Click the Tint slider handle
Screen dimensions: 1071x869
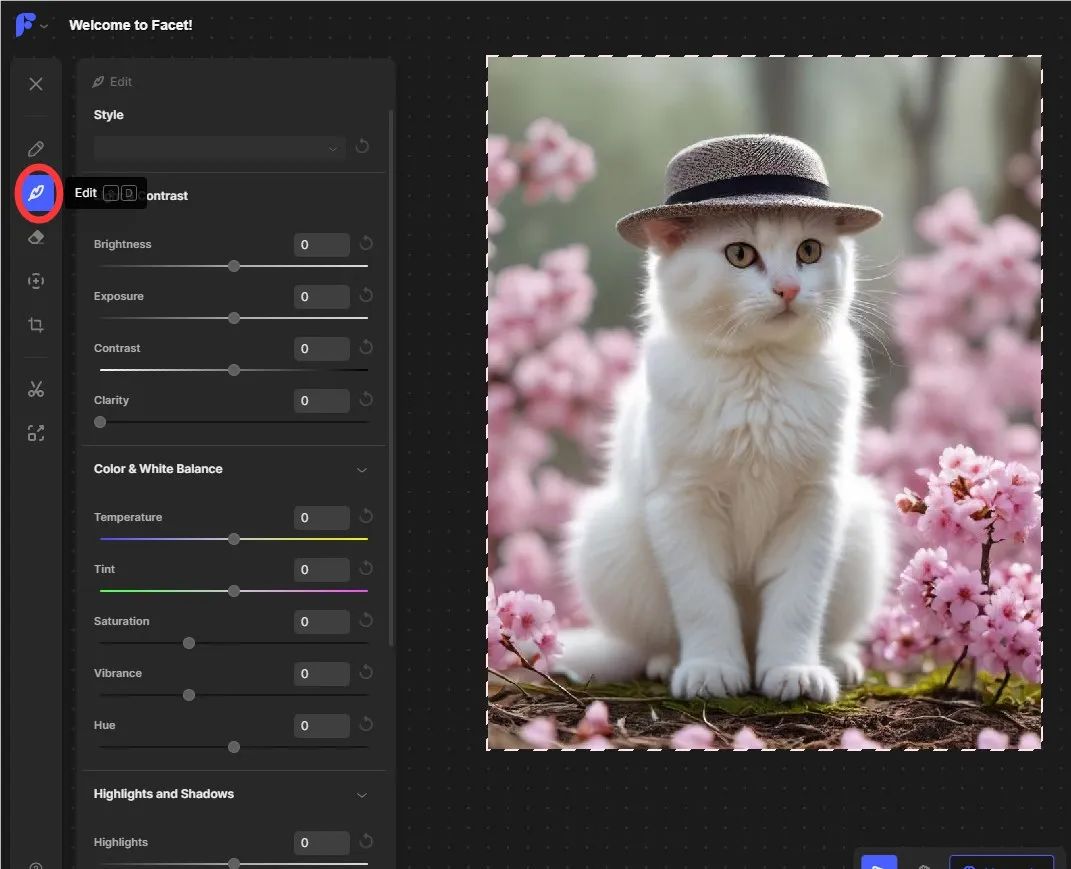pyautogui.click(x=234, y=591)
